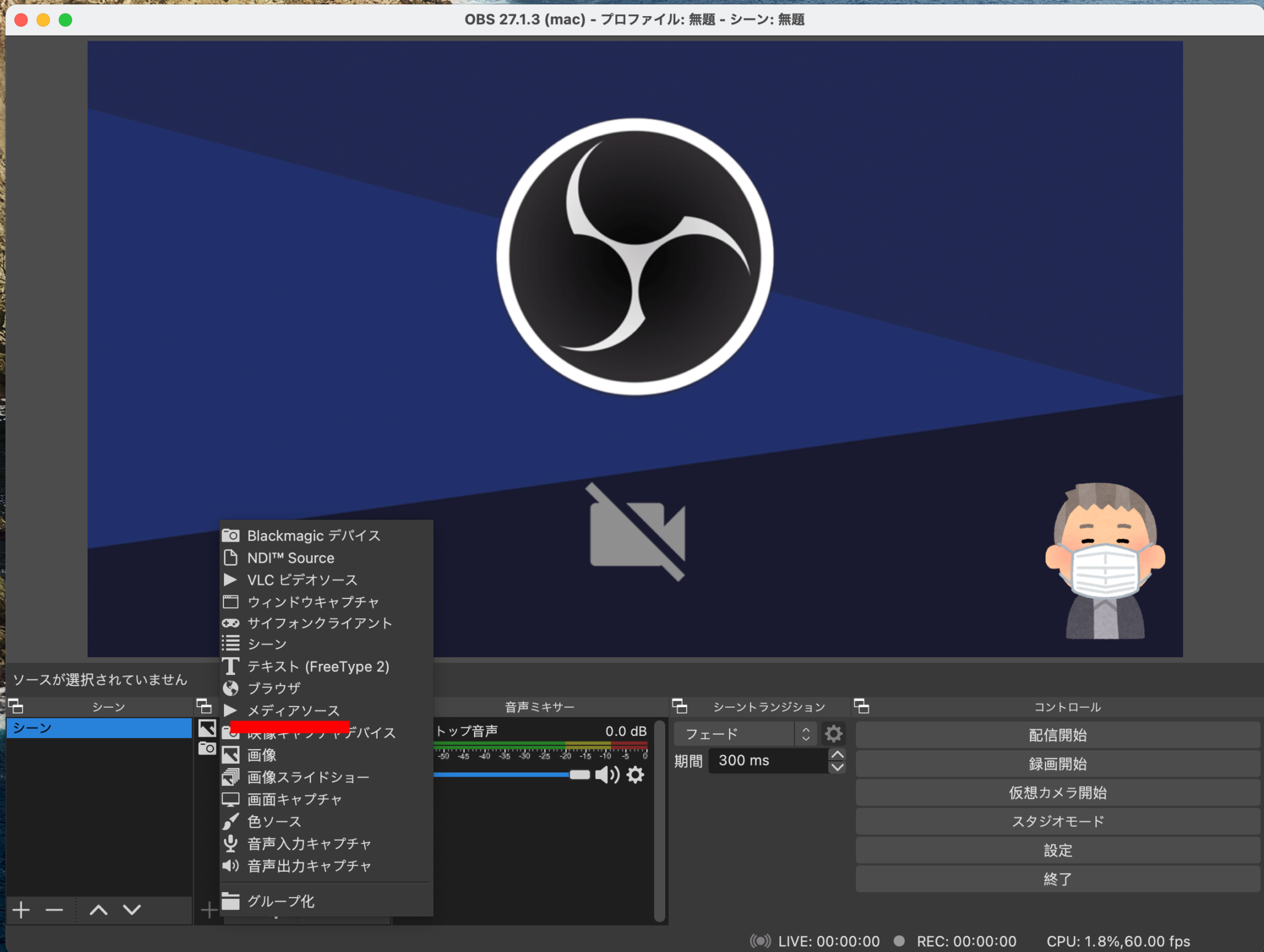Enable スタジオモード
1264x952 pixels.
pyautogui.click(x=1058, y=821)
